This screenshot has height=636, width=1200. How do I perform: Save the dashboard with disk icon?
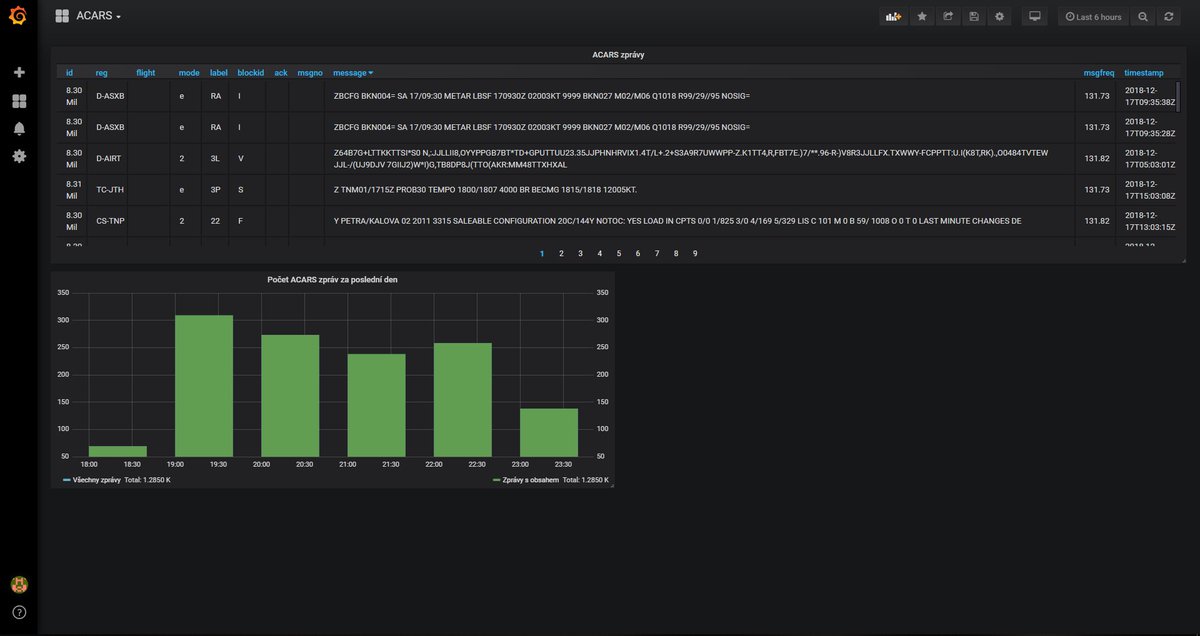[974, 17]
